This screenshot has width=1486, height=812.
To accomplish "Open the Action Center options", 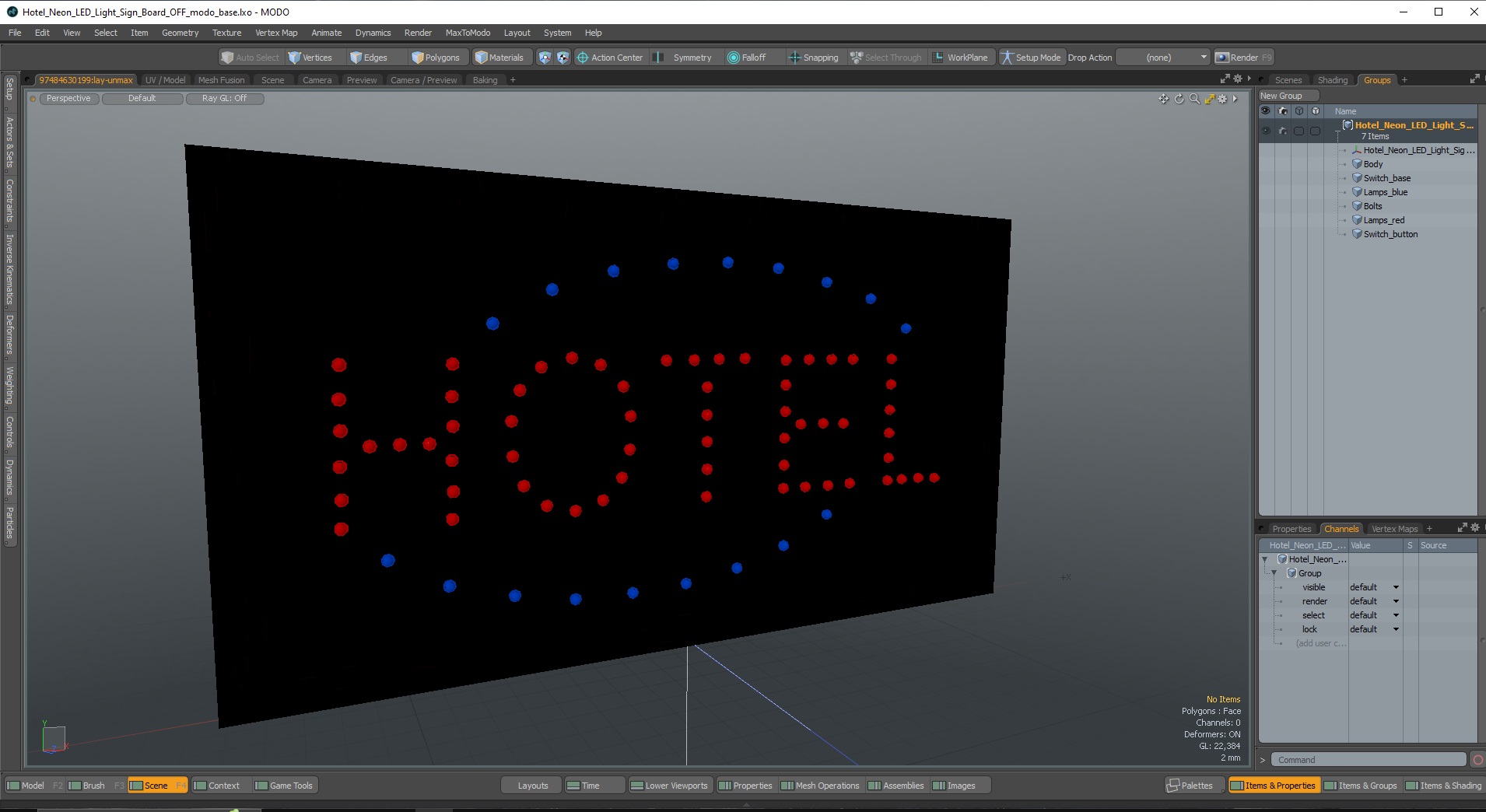I will click(x=610, y=58).
